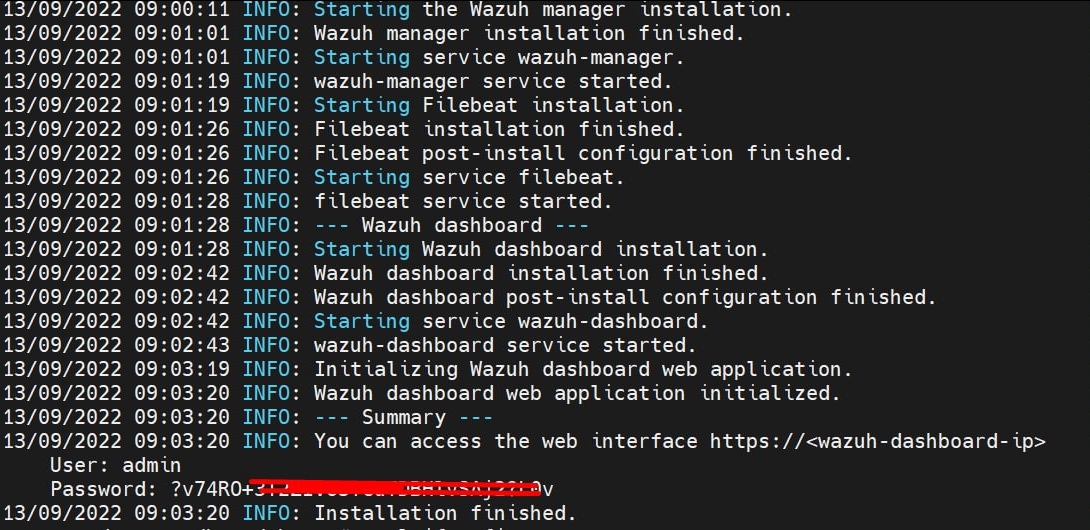Select "Starting Wazuh dashboard installation" line

541,249
